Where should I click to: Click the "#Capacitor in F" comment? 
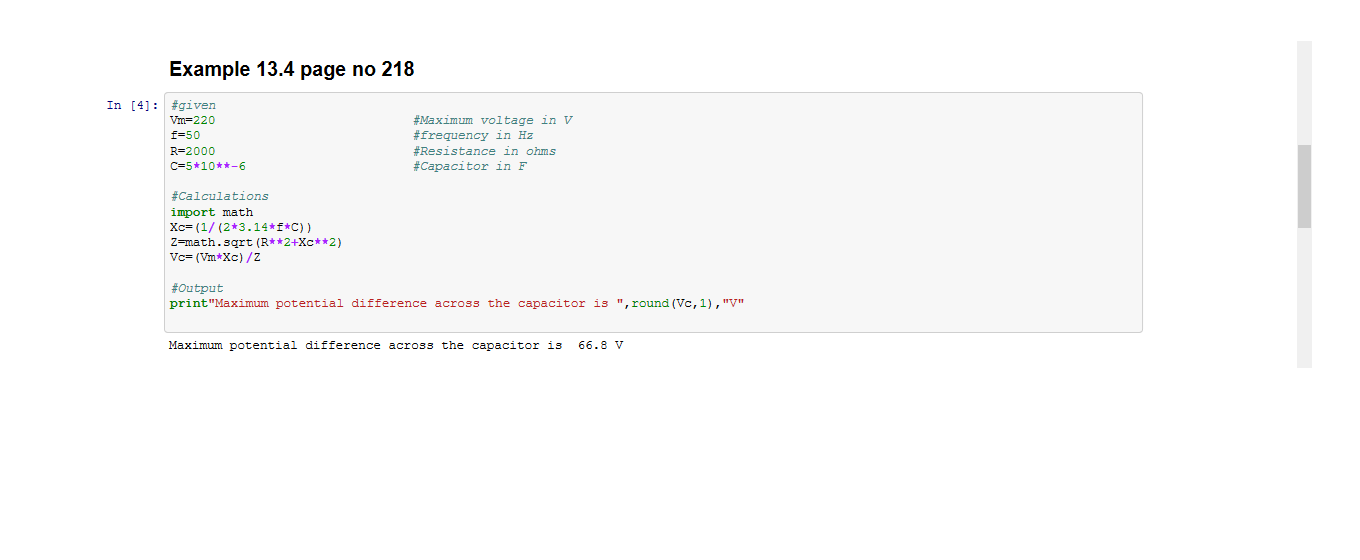coord(469,166)
